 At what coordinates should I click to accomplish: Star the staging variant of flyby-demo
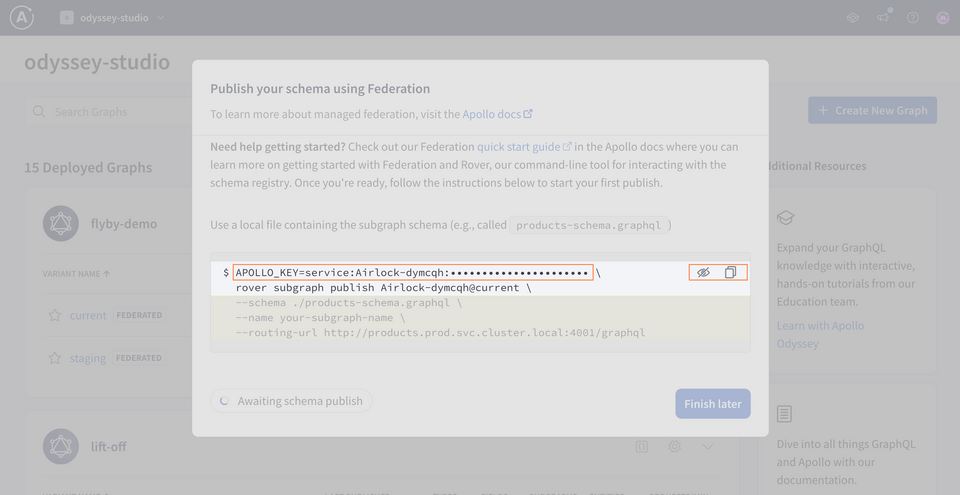coord(55,358)
